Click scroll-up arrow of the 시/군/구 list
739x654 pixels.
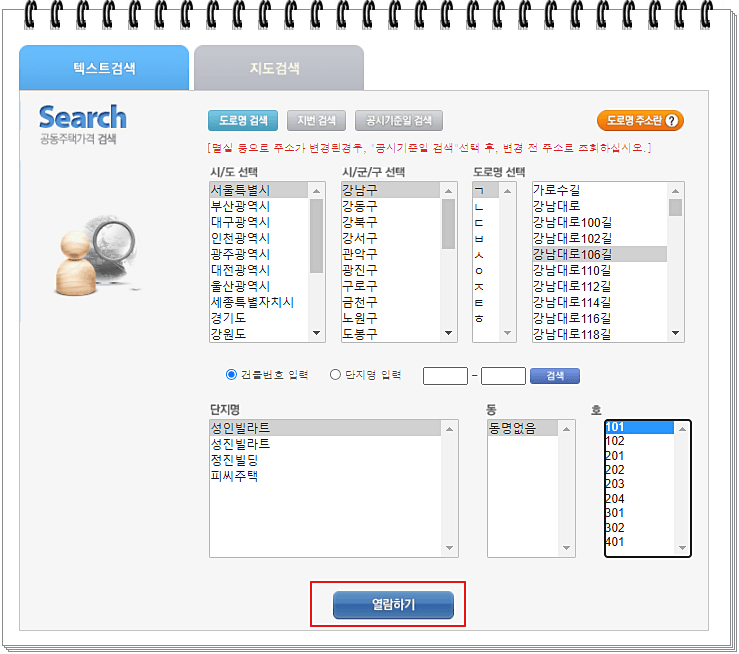coord(448,191)
